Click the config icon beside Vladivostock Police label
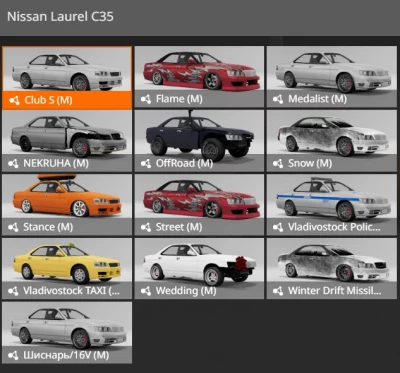The height and width of the screenshot is (373, 400). [x=278, y=227]
